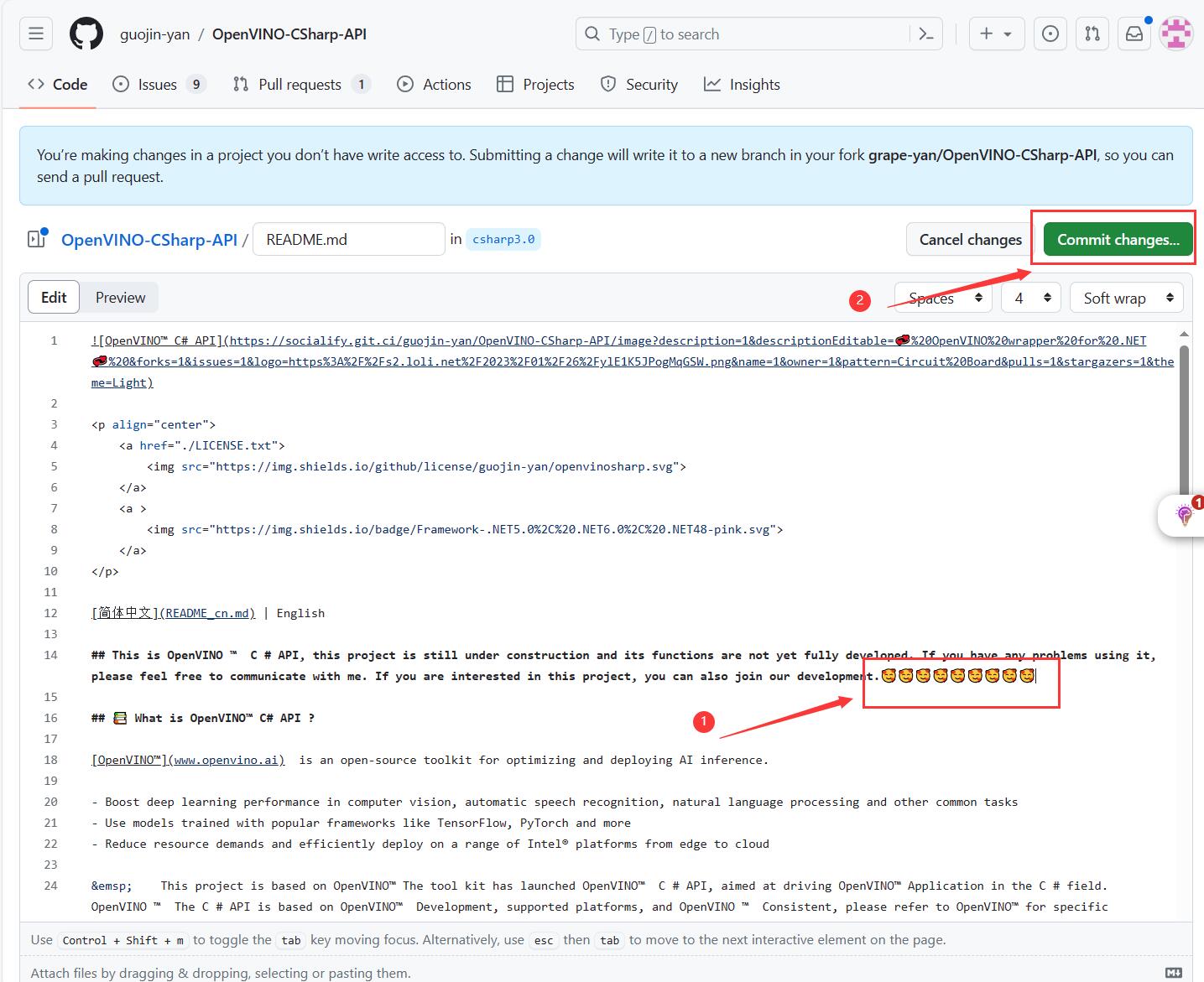Open notifications inbox
This screenshot has width=1204, height=982.
tap(1134, 34)
